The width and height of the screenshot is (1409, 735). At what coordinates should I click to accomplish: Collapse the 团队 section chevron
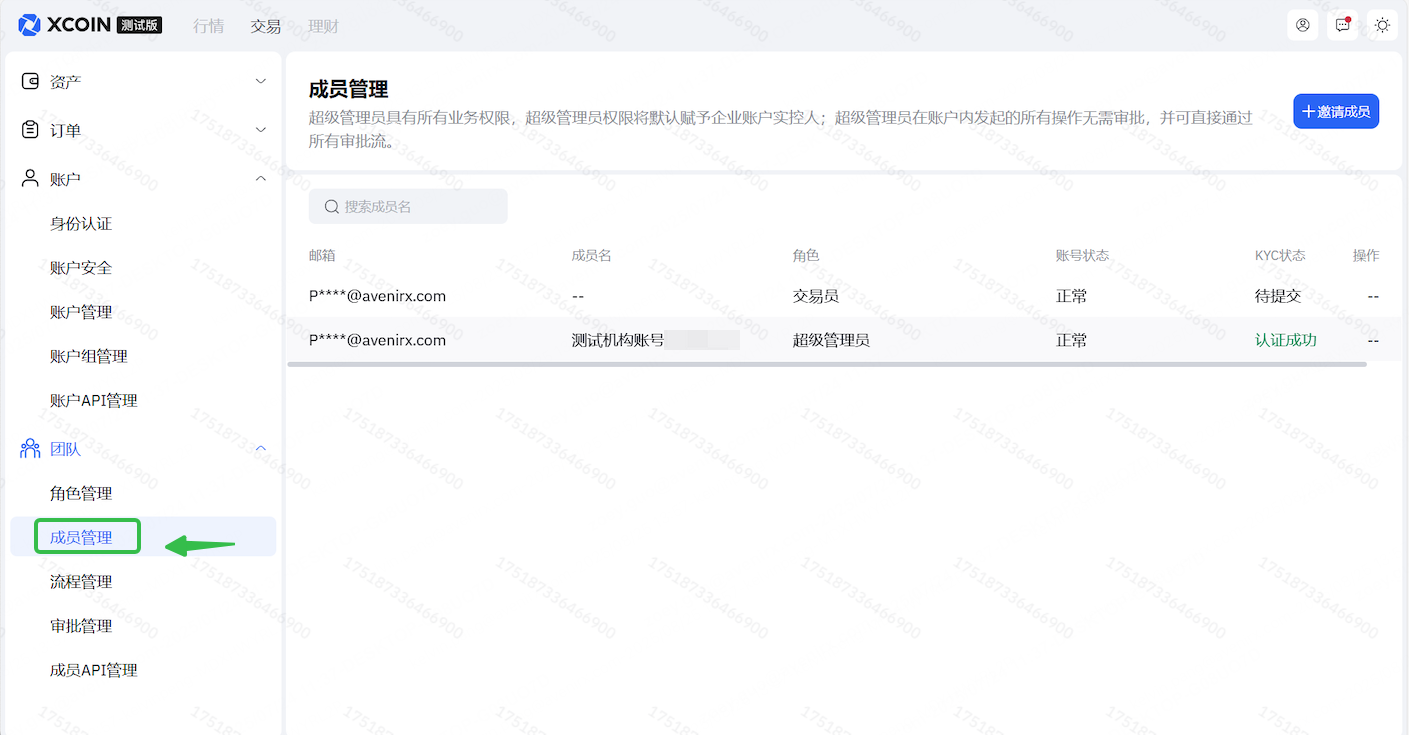pos(261,449)
